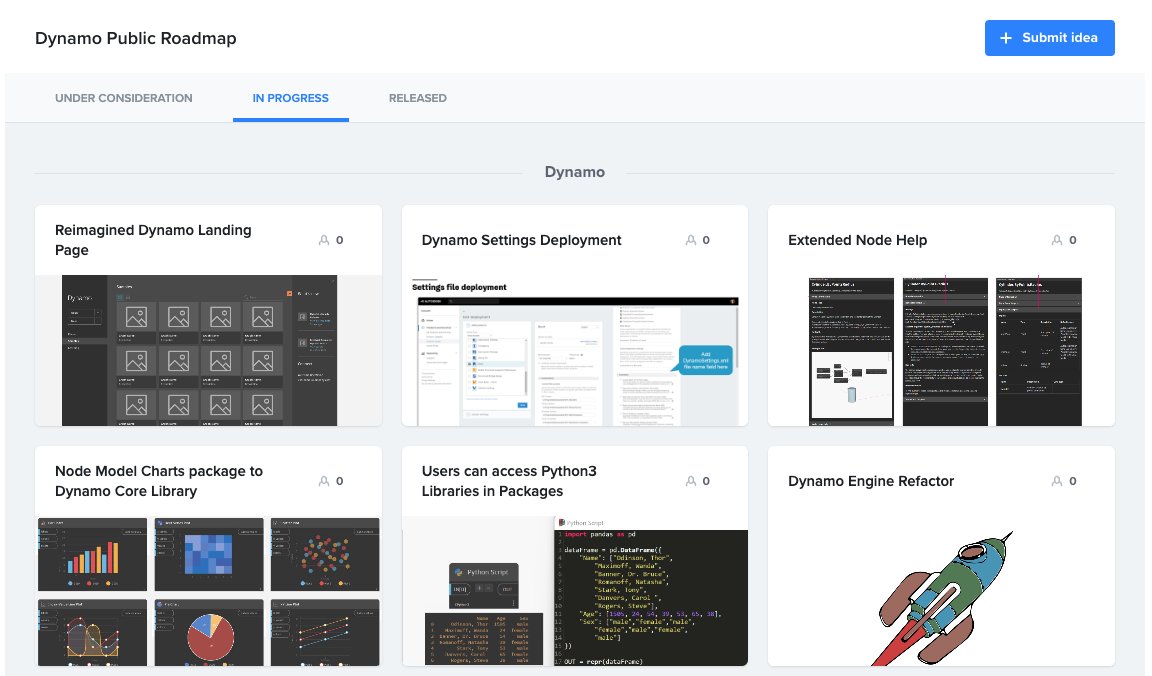Open the Released tab
Screen dimensions: 1152x676
coord(417,98)
